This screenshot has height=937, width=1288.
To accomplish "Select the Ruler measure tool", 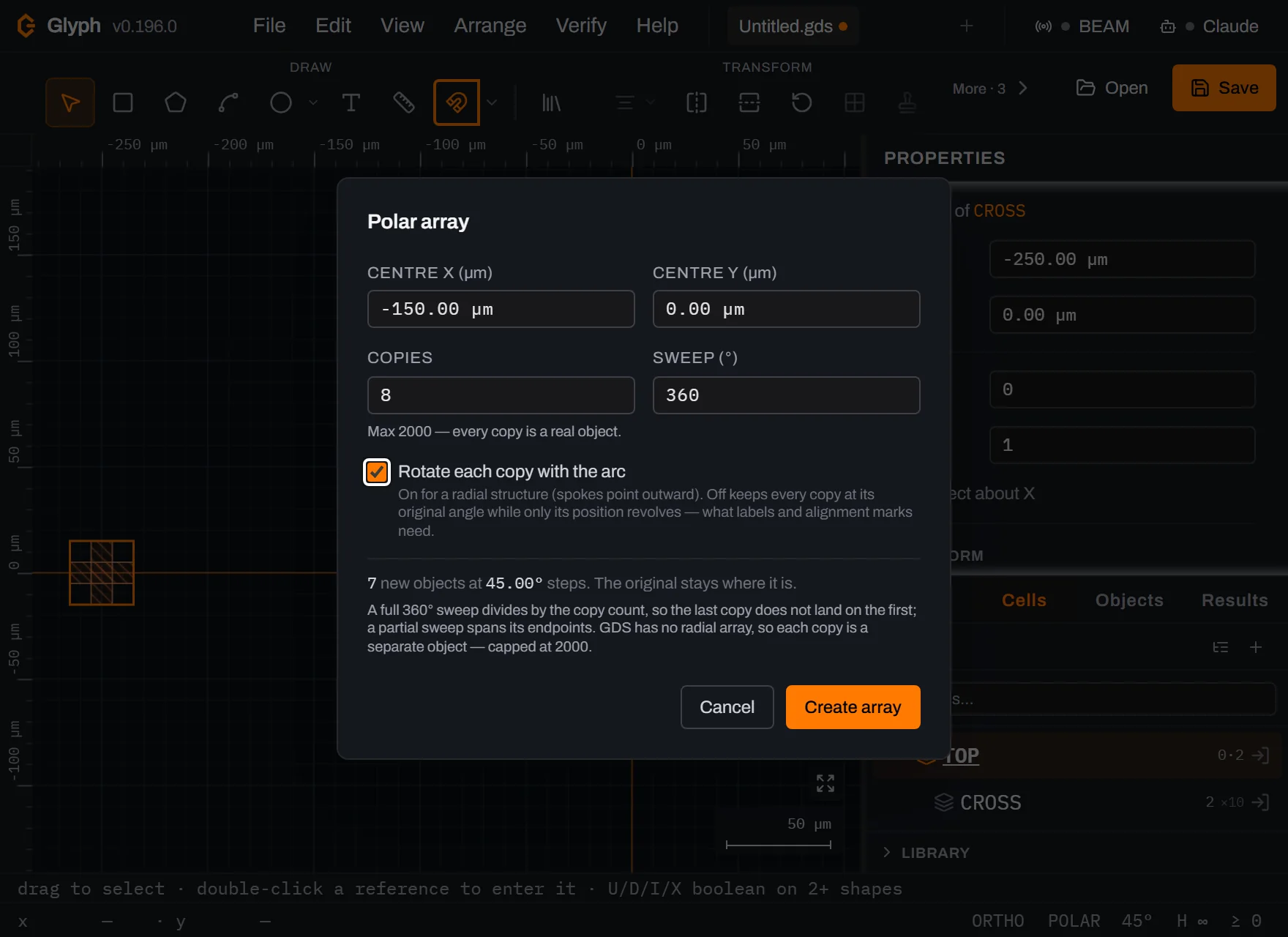I will point(404,102).
